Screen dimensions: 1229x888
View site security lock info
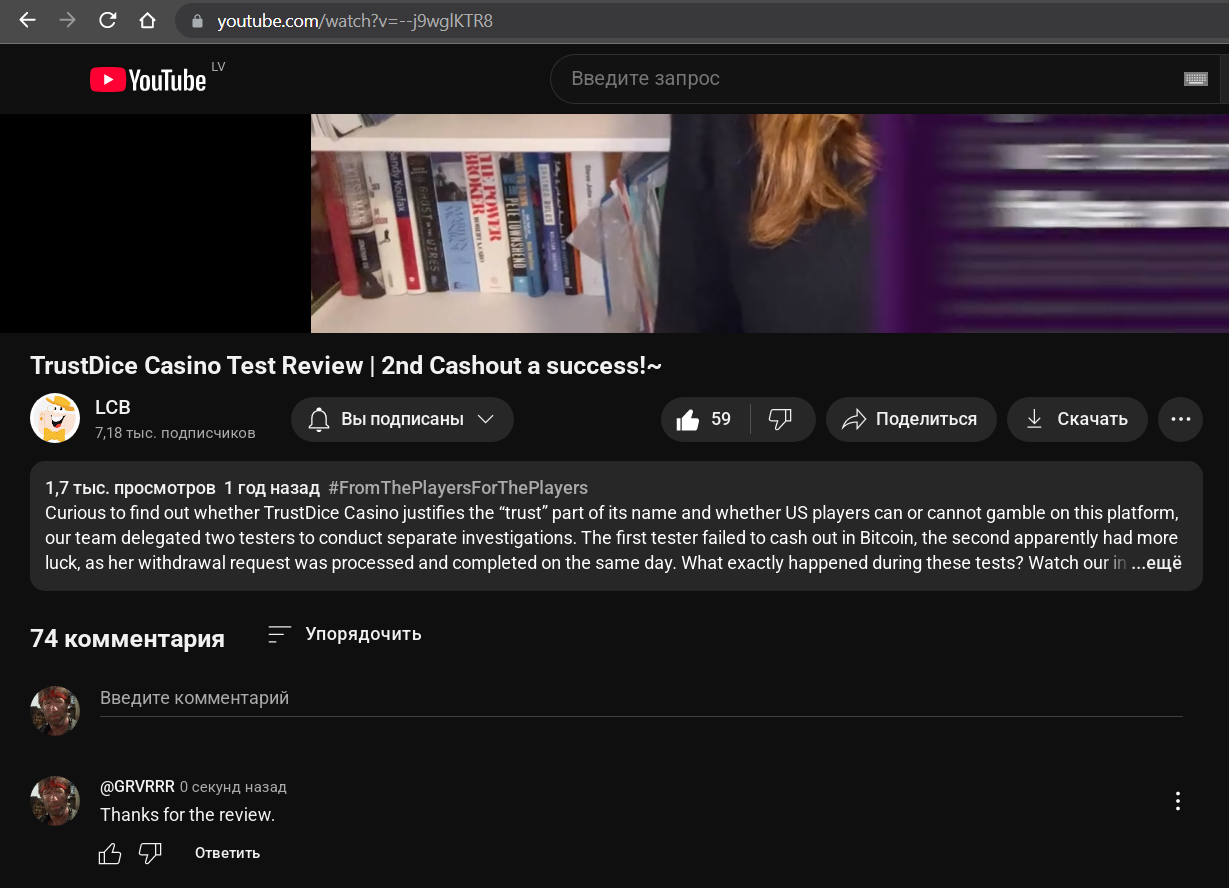[x=197, y=21]
